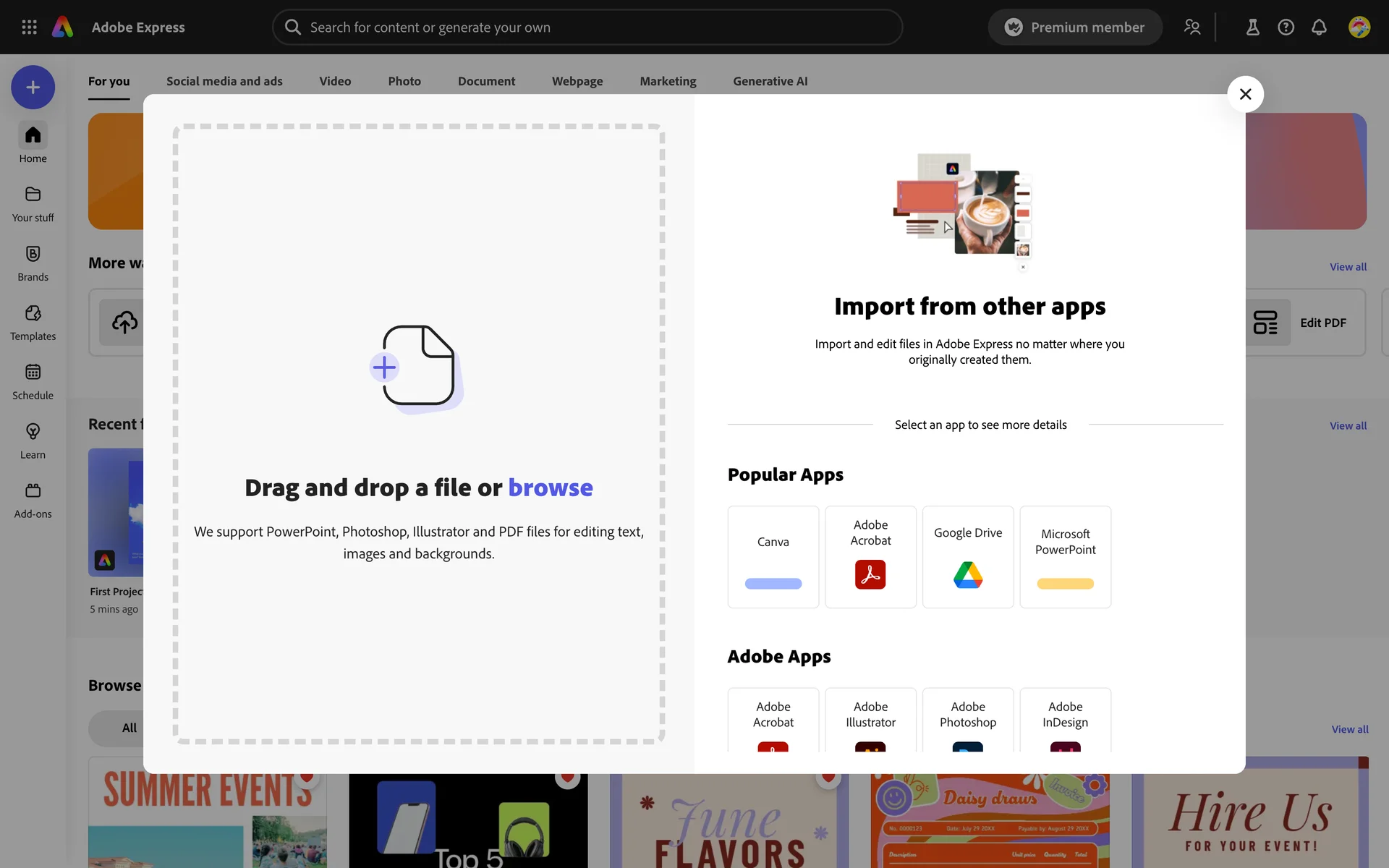Click the Premium member button

1074,27
